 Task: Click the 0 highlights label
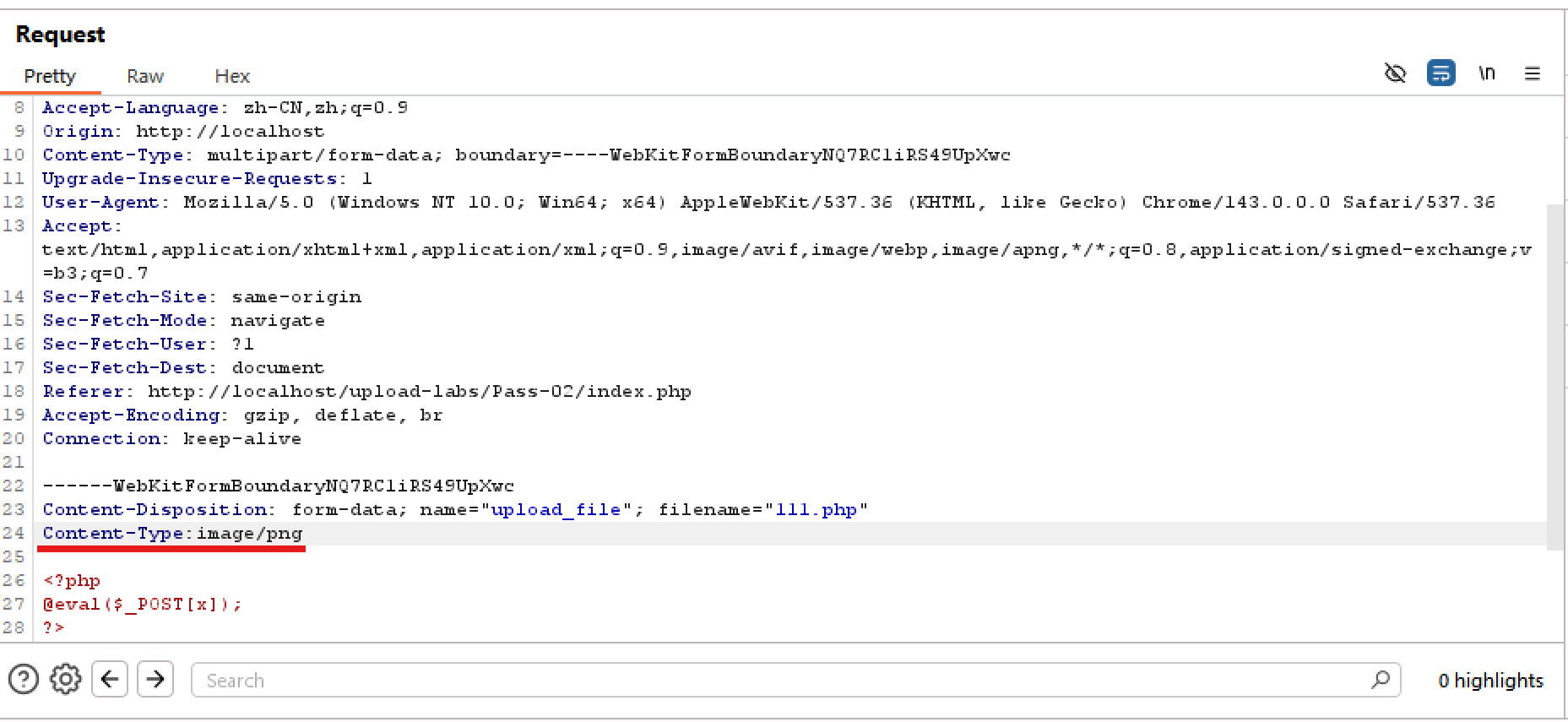pyautogui.click(x=1490, y=681)
